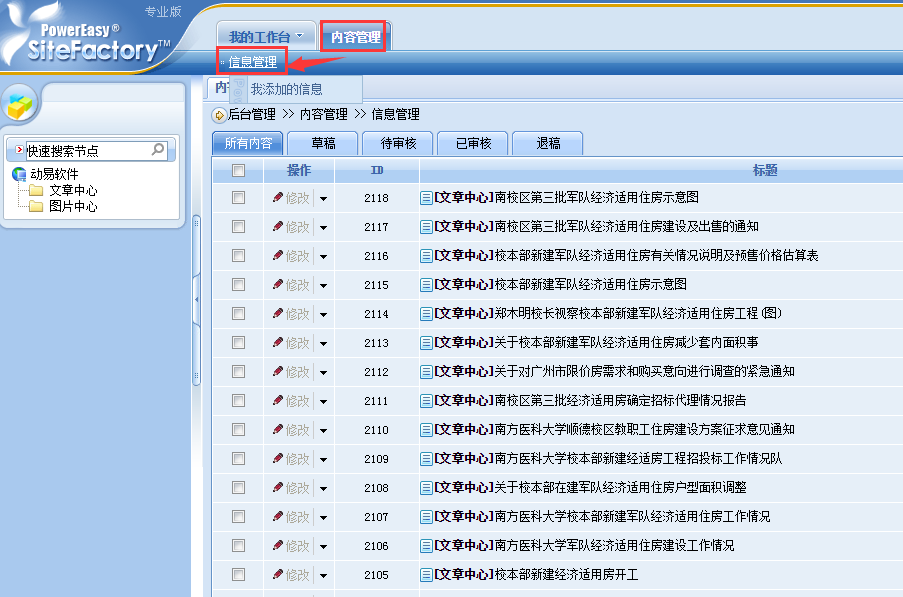This screenshot has height=597, width=903.
Task: Switch to the 草稿 tab
Action: pos(323,143)
